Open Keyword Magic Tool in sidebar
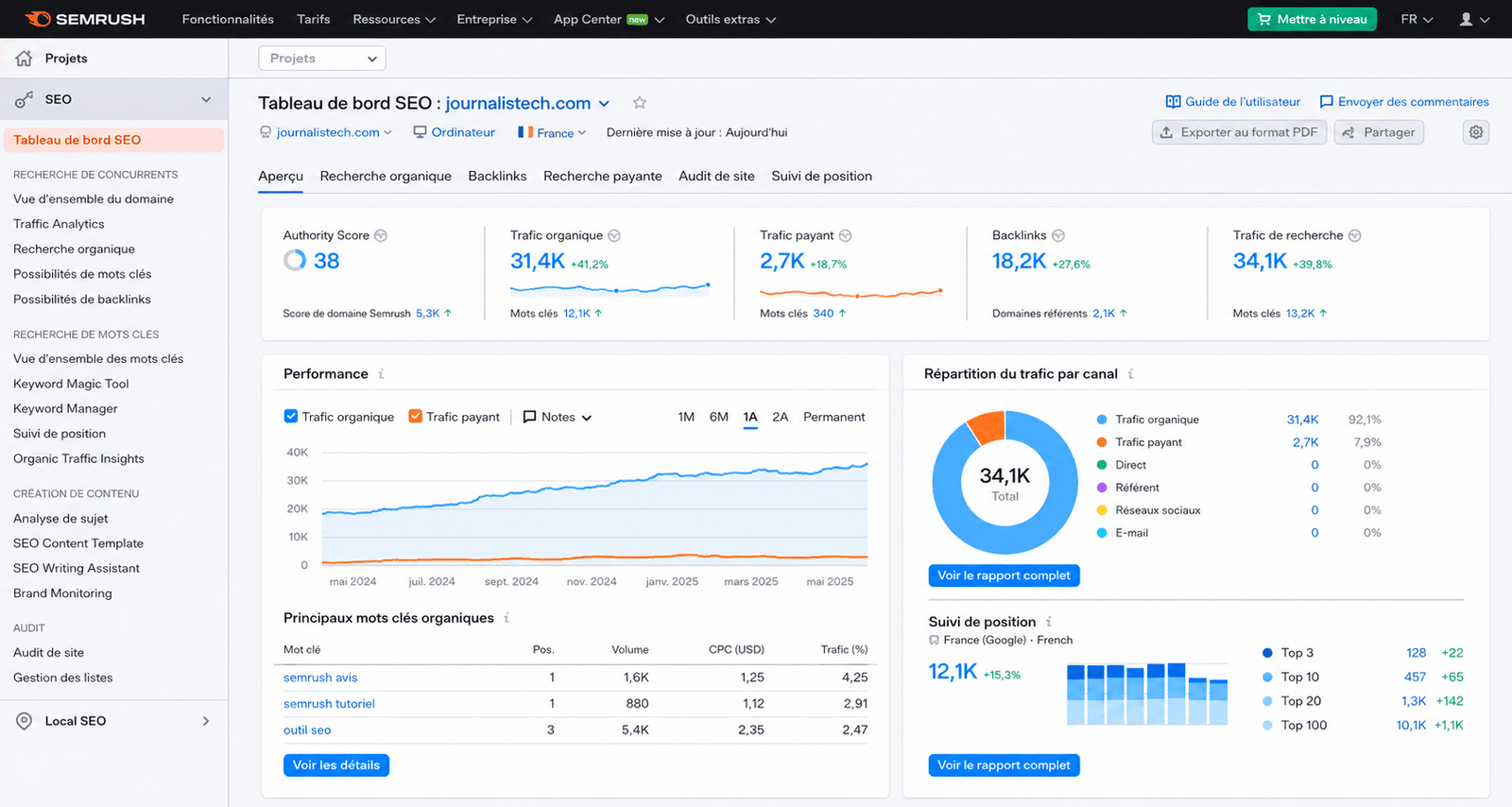The image size is (1512, 807). [71, 384]
